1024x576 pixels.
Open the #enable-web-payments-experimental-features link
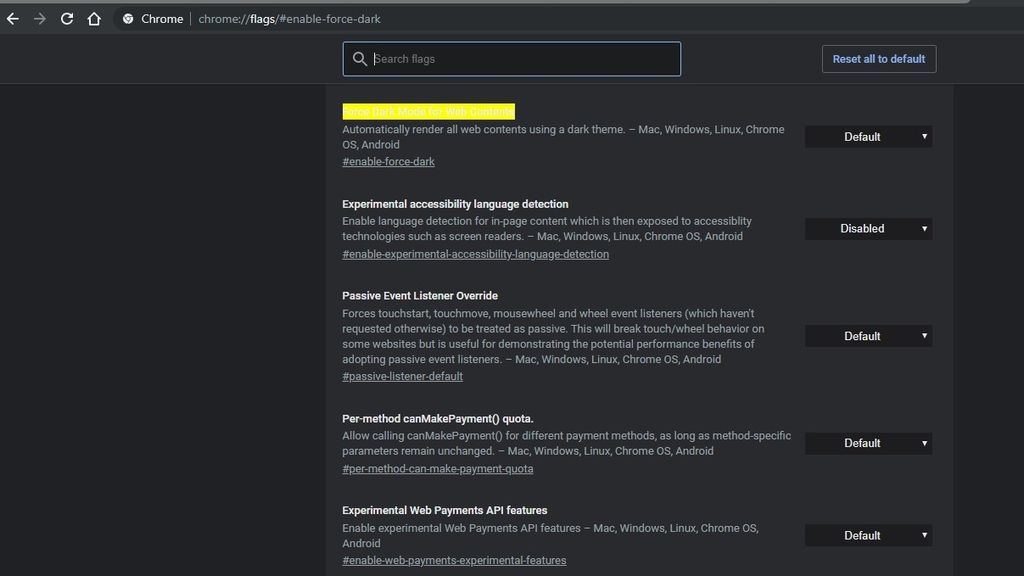pos(456,561)
